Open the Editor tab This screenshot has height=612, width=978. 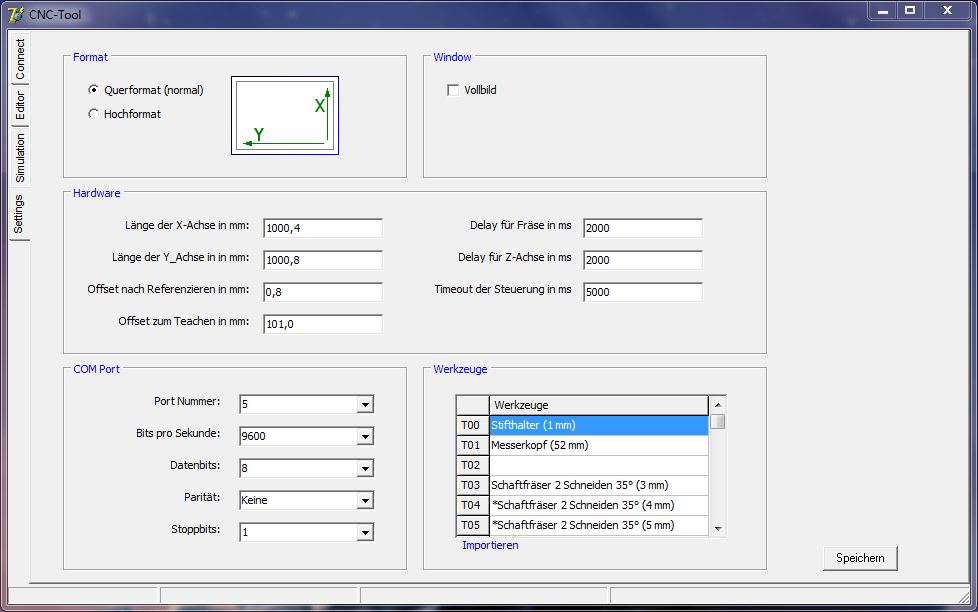click(20, 106)
